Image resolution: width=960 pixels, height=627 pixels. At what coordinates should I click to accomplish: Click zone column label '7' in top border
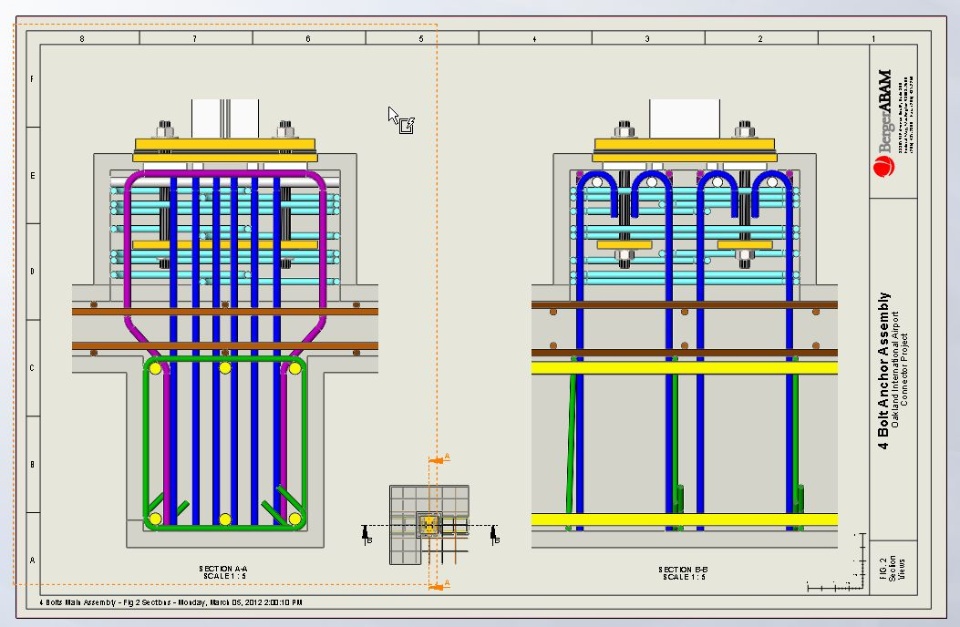[195, 39]
